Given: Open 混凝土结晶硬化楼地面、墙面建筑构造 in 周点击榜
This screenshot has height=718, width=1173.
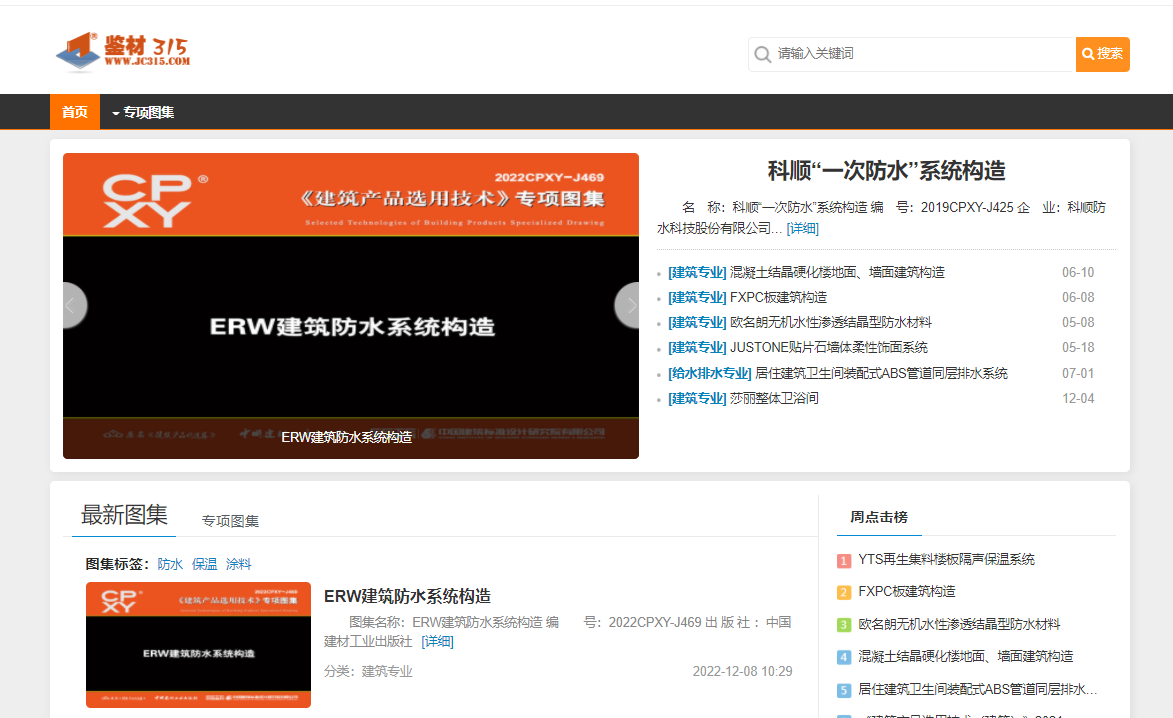Looking at the screenshot, I should (966, 657).
